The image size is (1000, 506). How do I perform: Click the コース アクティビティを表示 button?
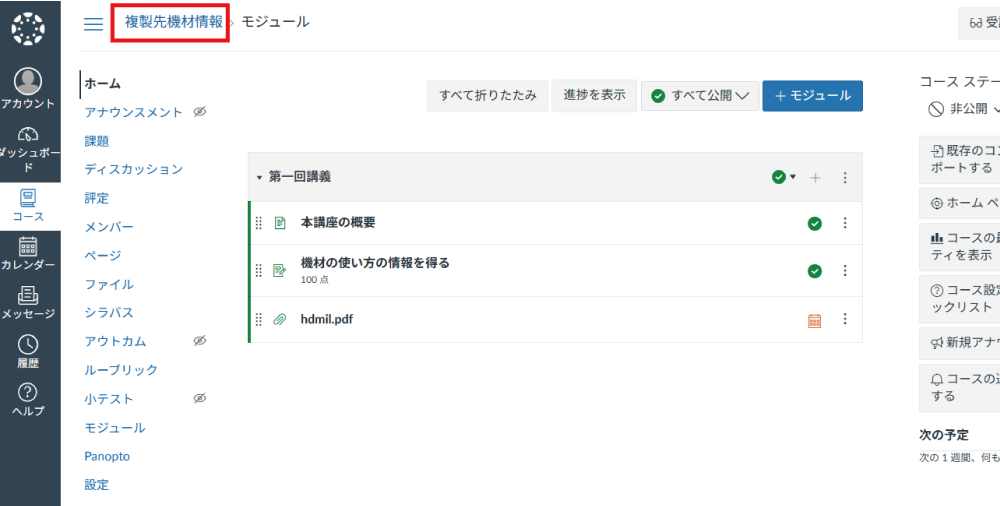point(960,246)
